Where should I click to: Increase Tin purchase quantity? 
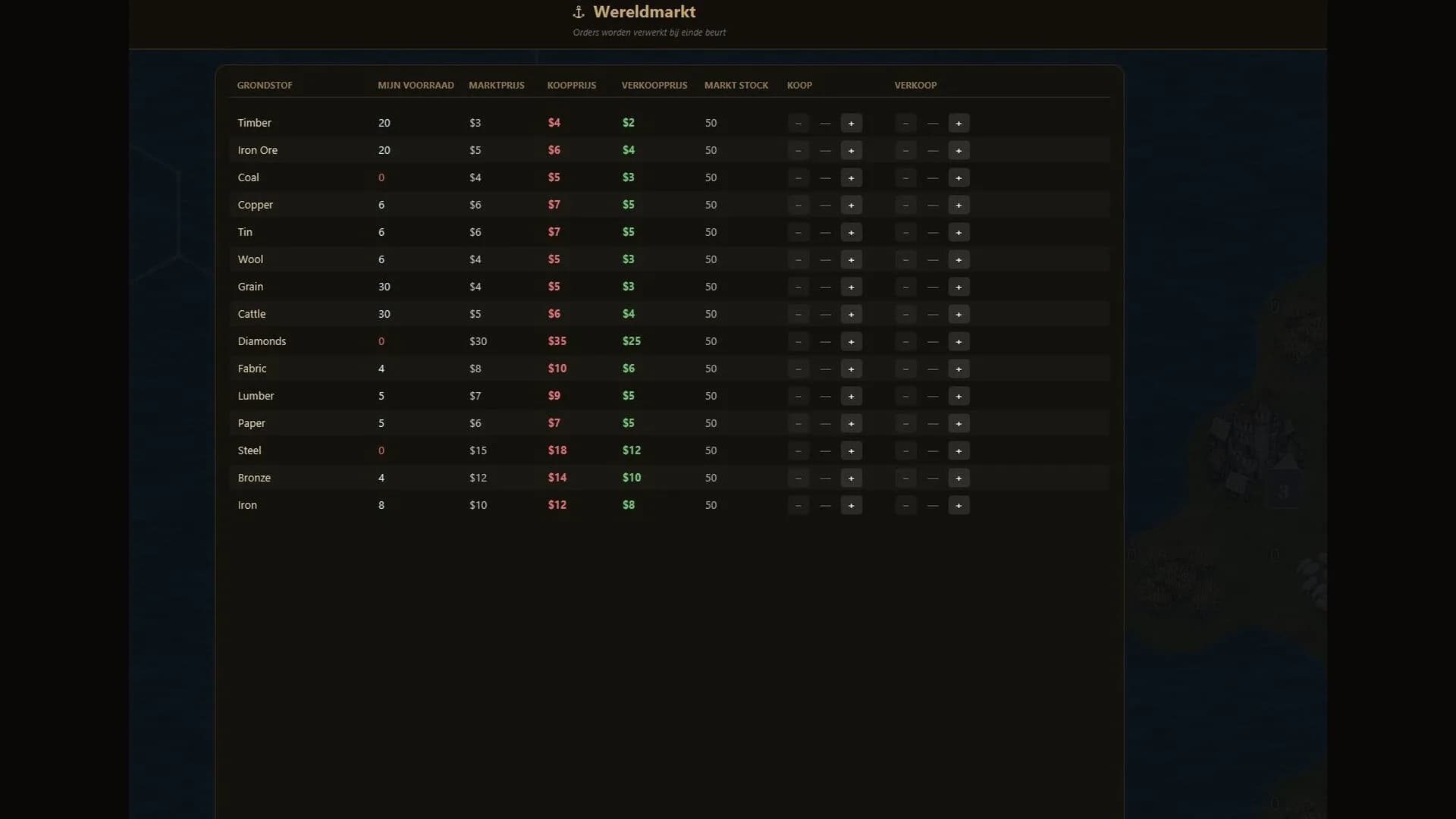click(x=851, y=232)
